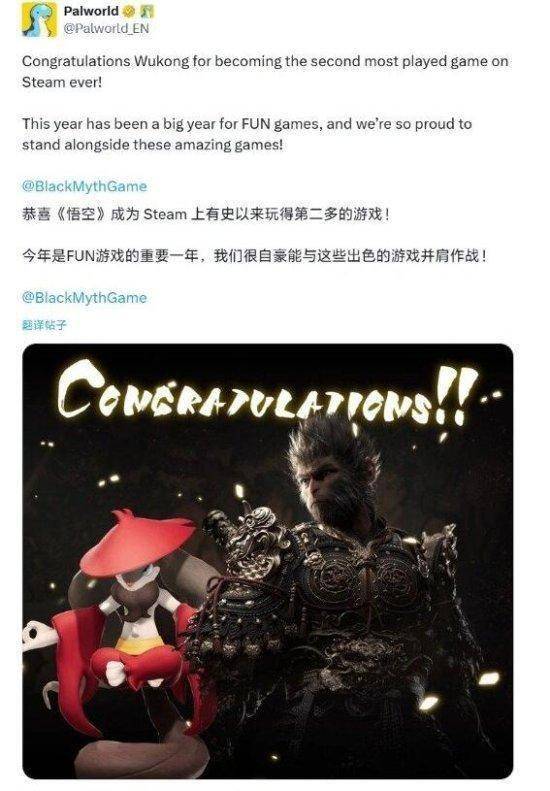Screen dimensions: 550x791
Task: Click the Chinese line starting 恭喜《悟空》
Action: 206,214
